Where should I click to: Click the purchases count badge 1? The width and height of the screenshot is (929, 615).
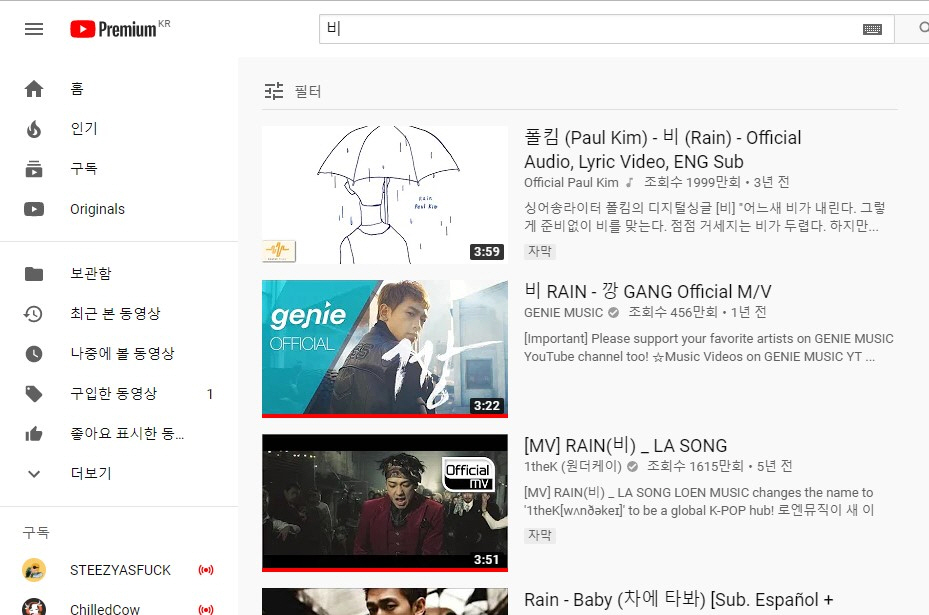(210, 394)
